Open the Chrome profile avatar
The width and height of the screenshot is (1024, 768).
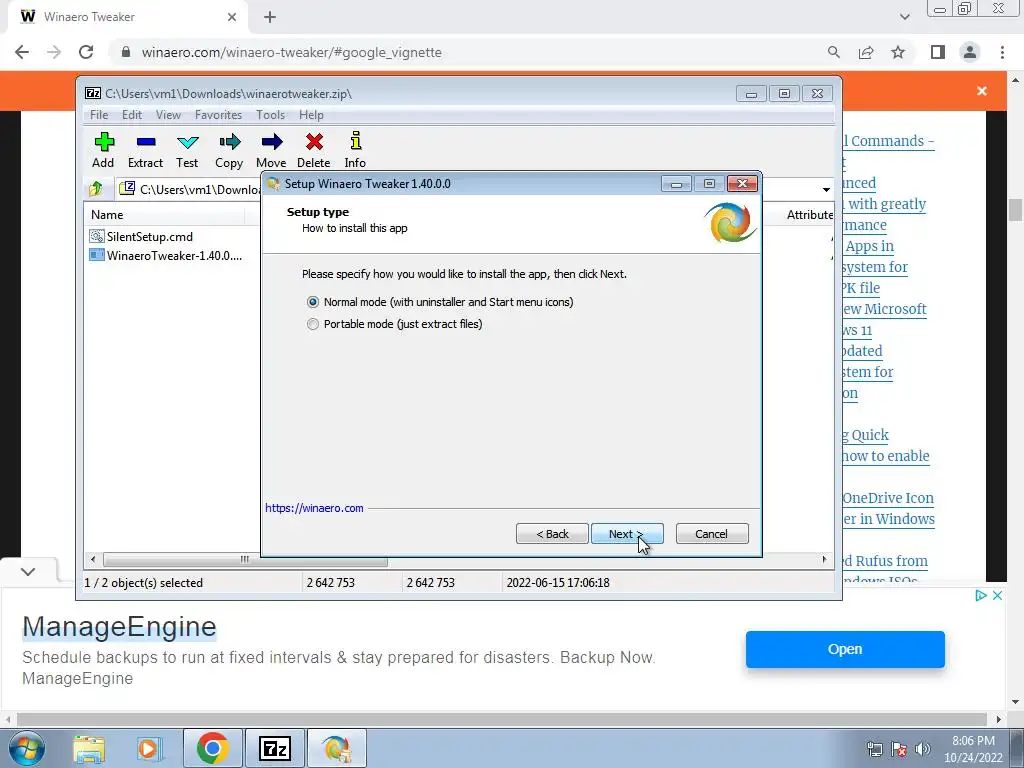(970, 52)
